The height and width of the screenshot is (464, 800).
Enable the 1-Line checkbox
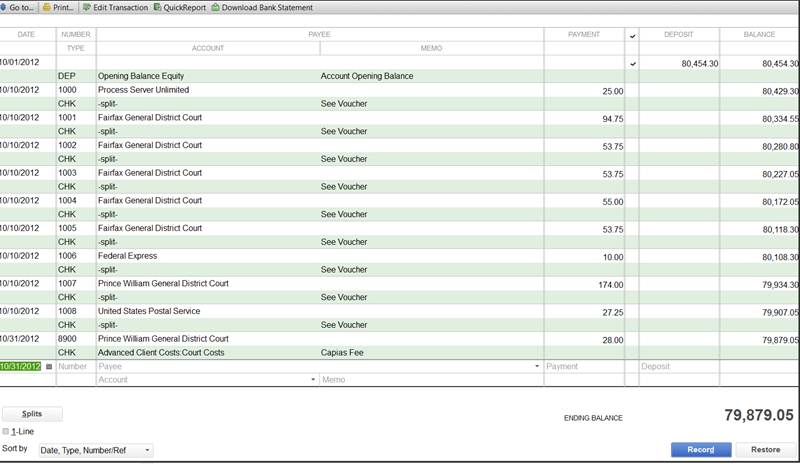click(6, 432)
